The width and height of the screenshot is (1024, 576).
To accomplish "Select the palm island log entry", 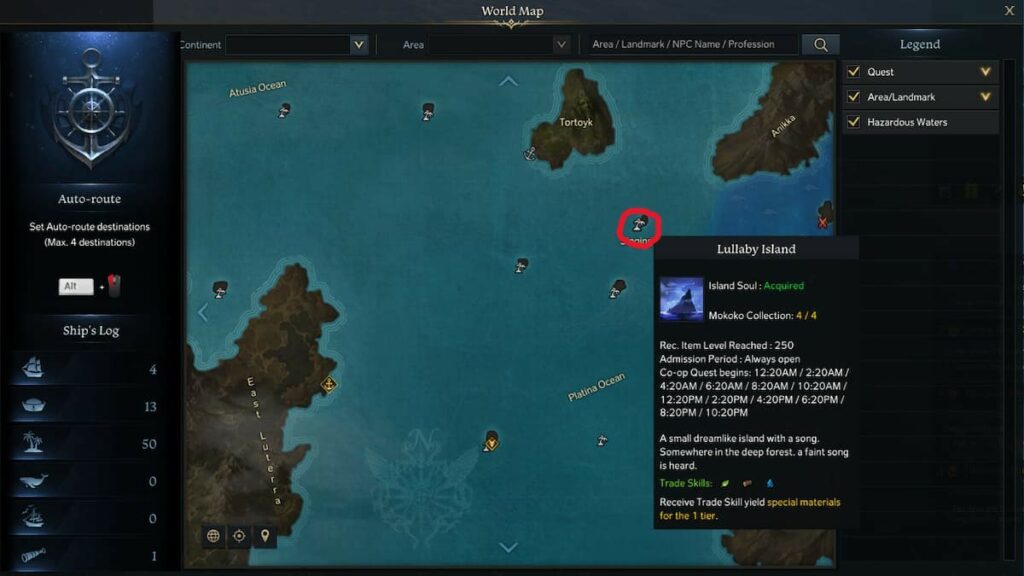I will 89,443.
